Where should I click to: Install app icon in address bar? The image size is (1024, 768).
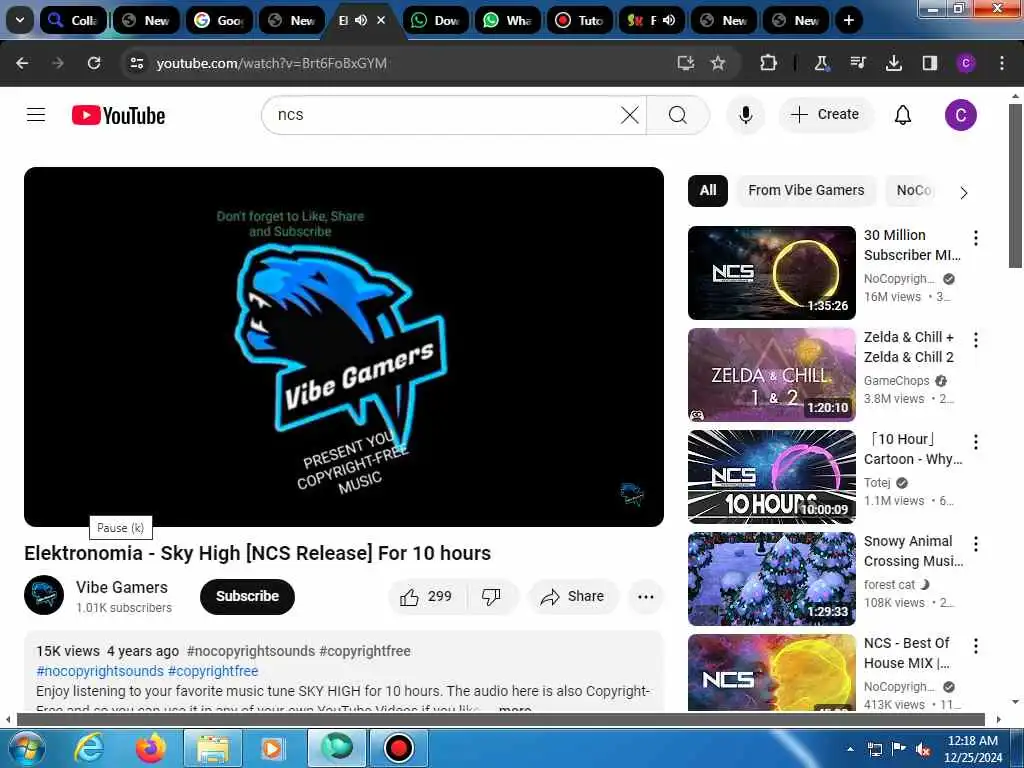[685, 63]
